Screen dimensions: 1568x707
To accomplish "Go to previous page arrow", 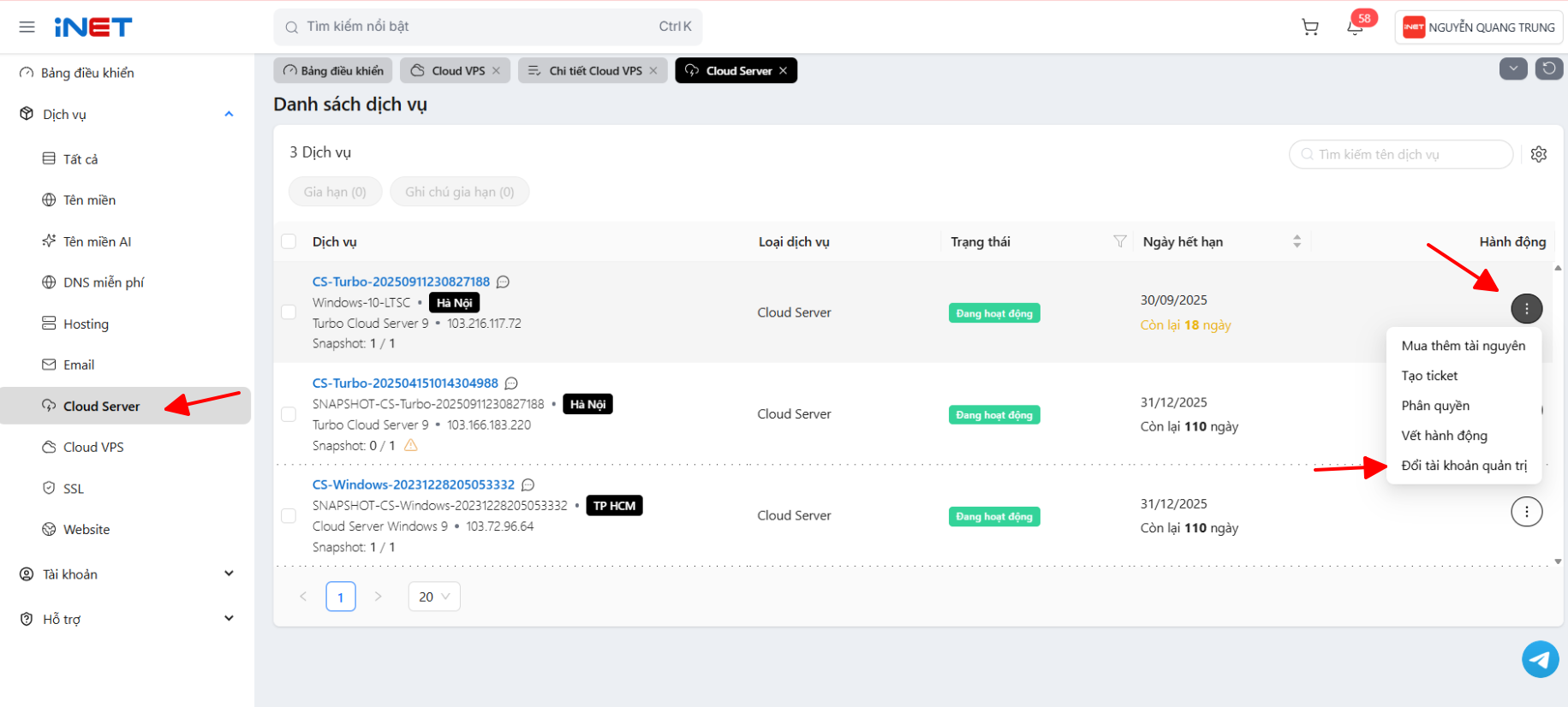I will coord(303,597).
